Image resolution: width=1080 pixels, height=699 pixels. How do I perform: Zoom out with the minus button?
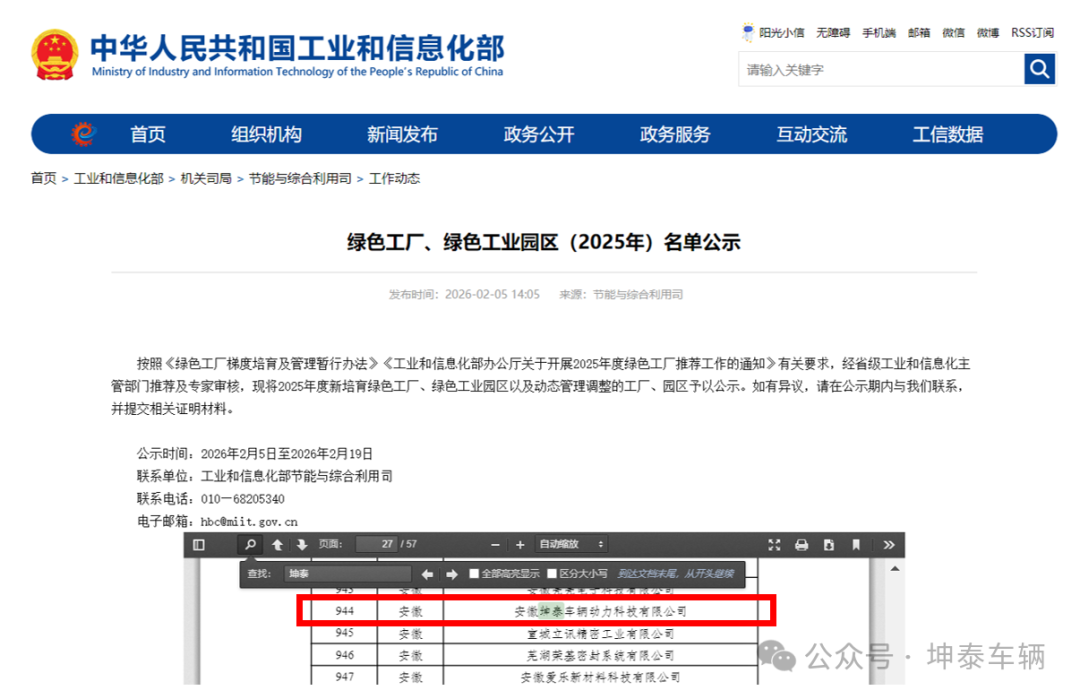495,544
